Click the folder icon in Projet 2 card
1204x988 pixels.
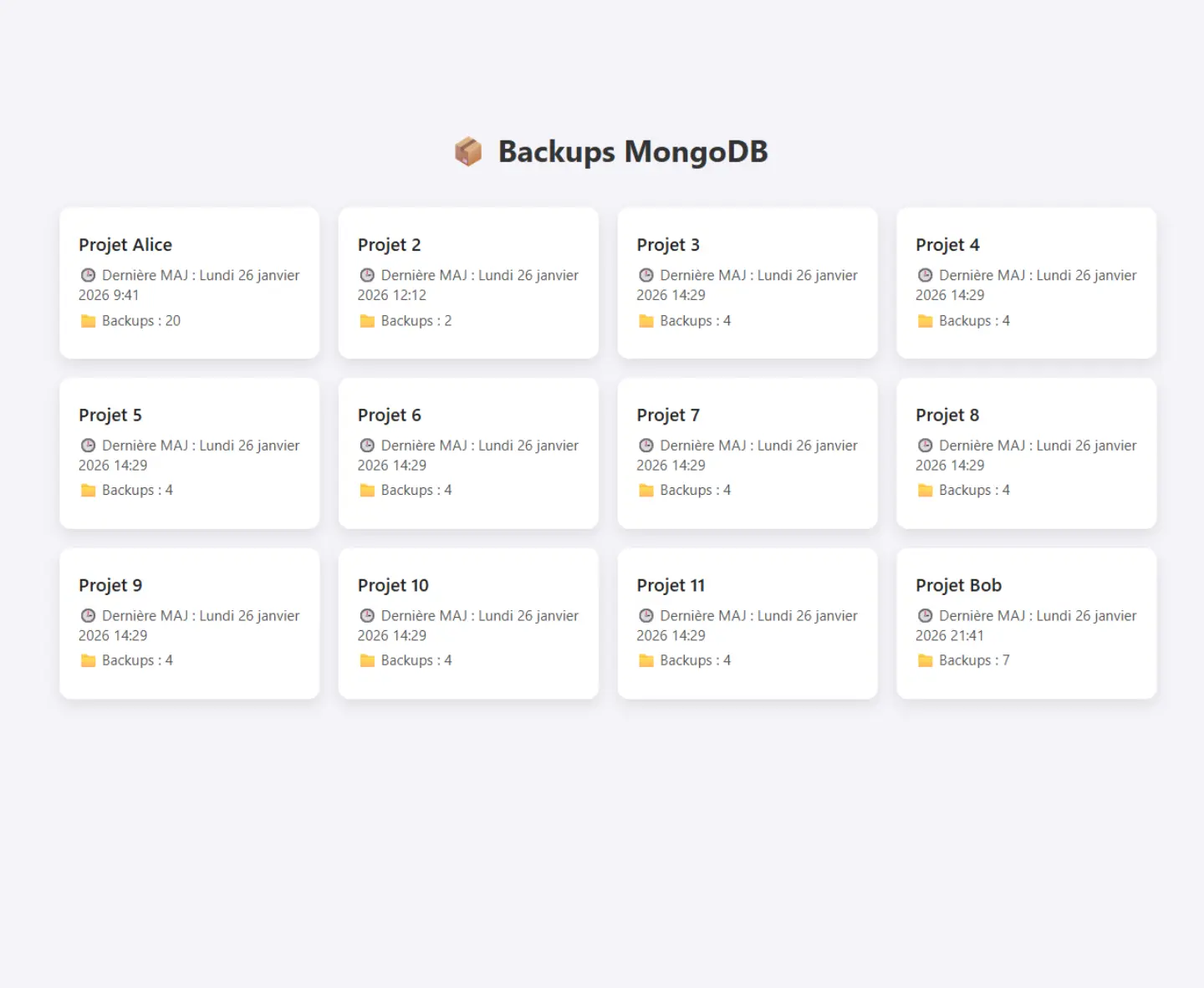(367, 321)
